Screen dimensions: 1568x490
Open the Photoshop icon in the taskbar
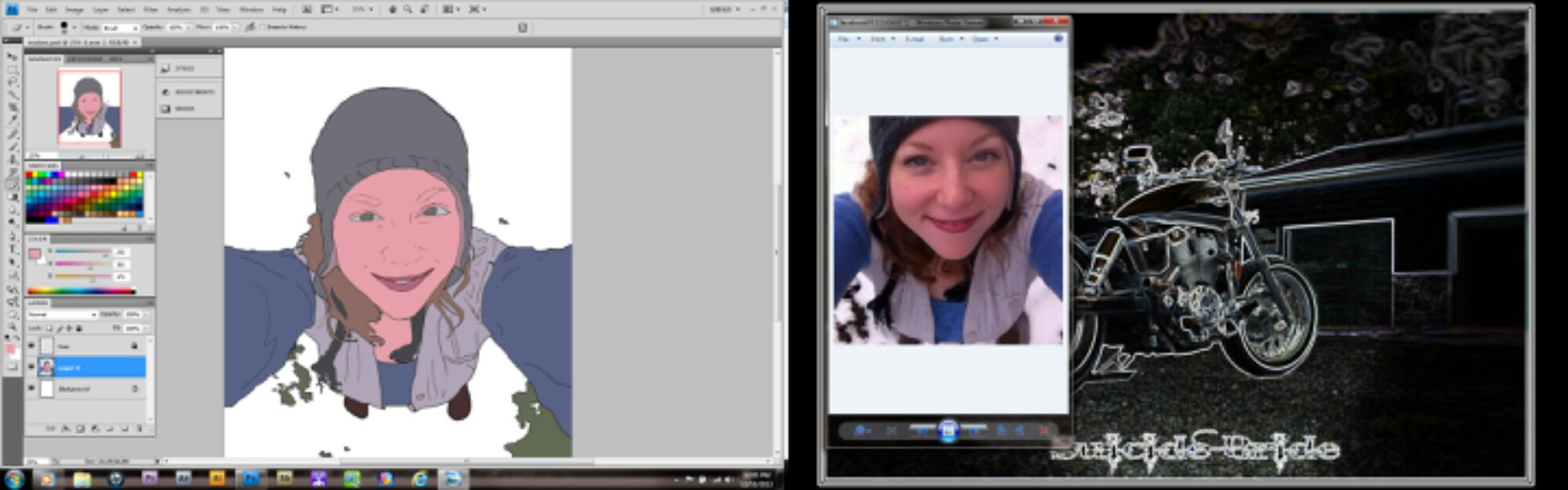251,478
